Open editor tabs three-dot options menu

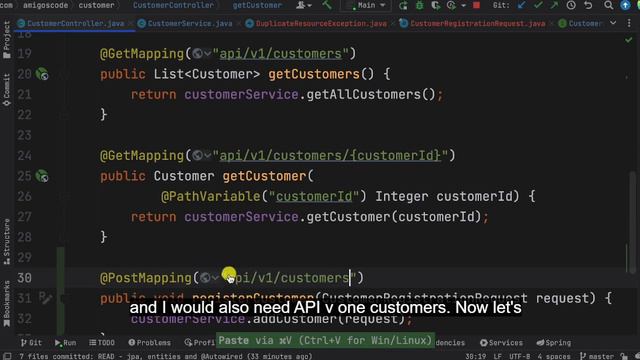point(629,23)
